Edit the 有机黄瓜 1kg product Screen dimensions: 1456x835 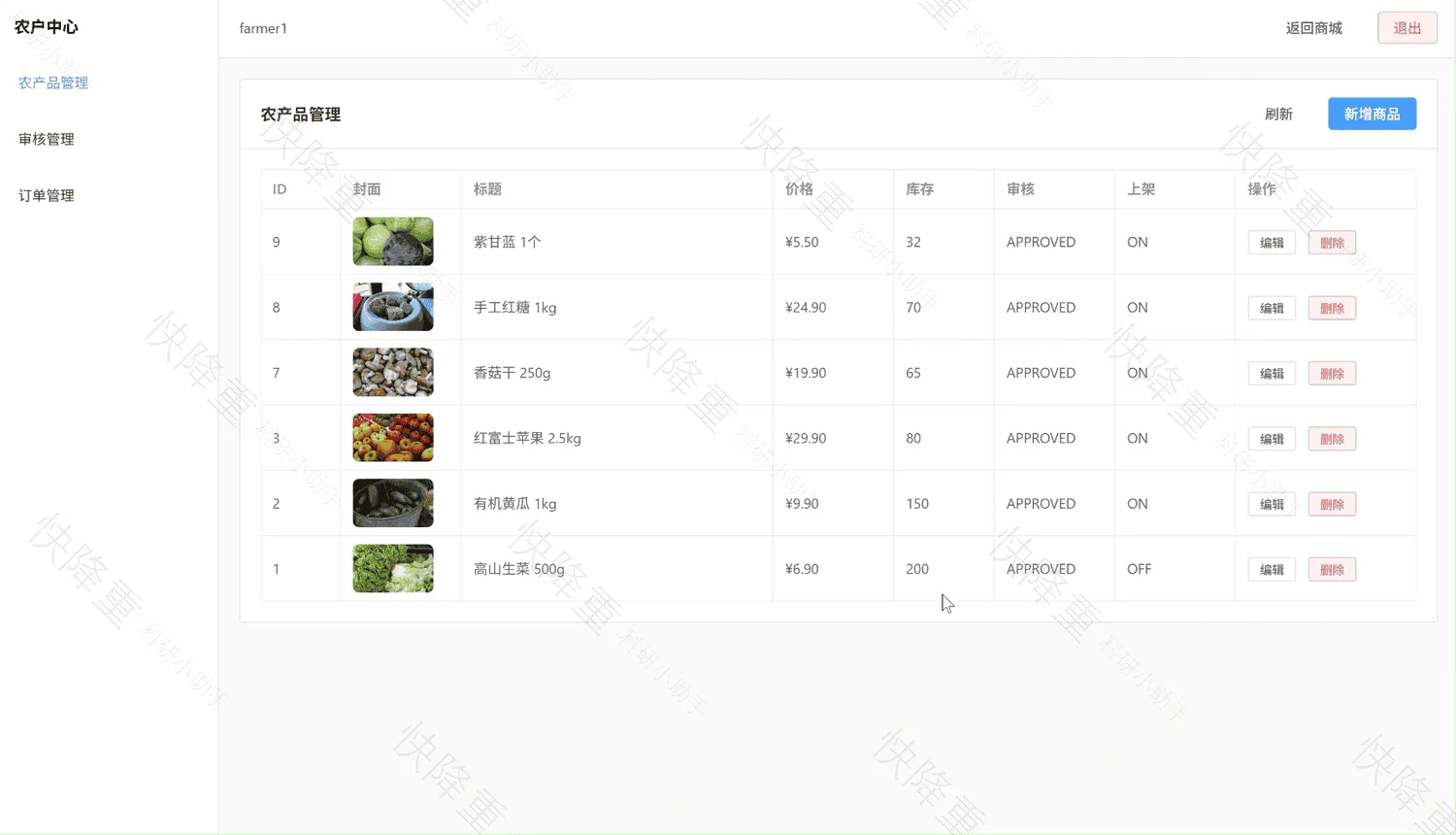coord(1272,504)
